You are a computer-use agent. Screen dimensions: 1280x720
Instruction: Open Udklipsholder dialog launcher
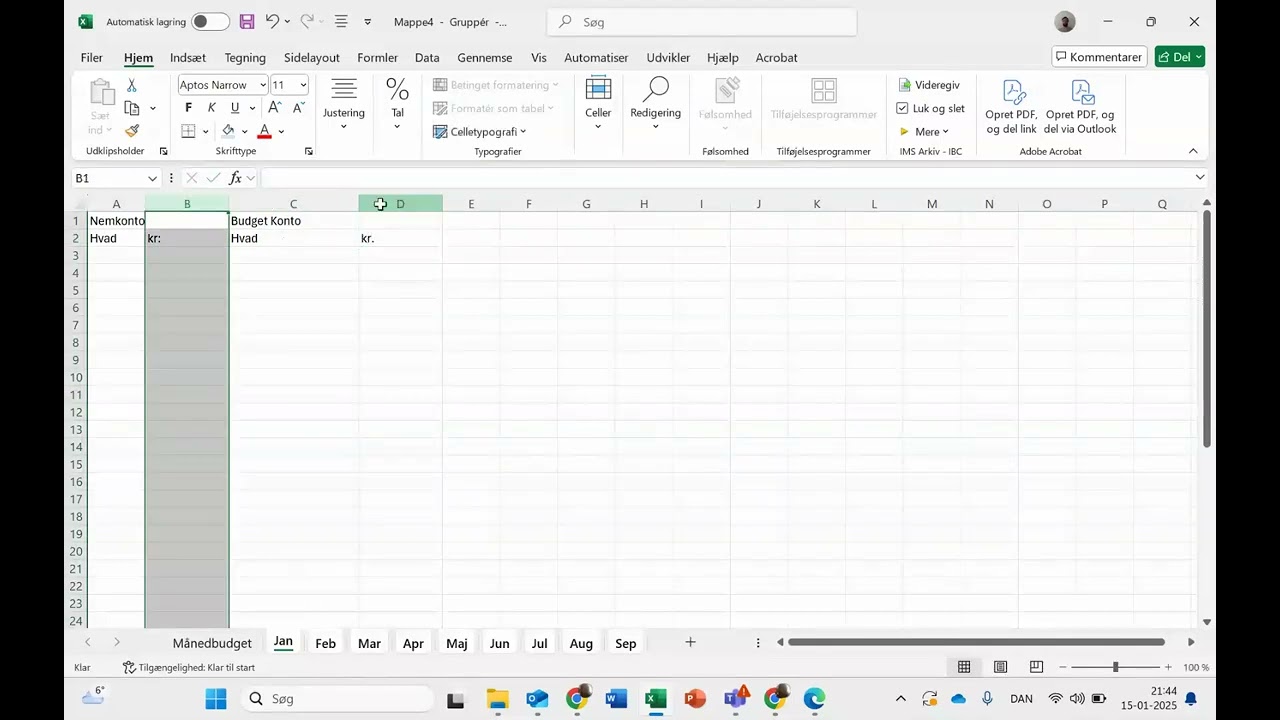[x=163, y=151]
